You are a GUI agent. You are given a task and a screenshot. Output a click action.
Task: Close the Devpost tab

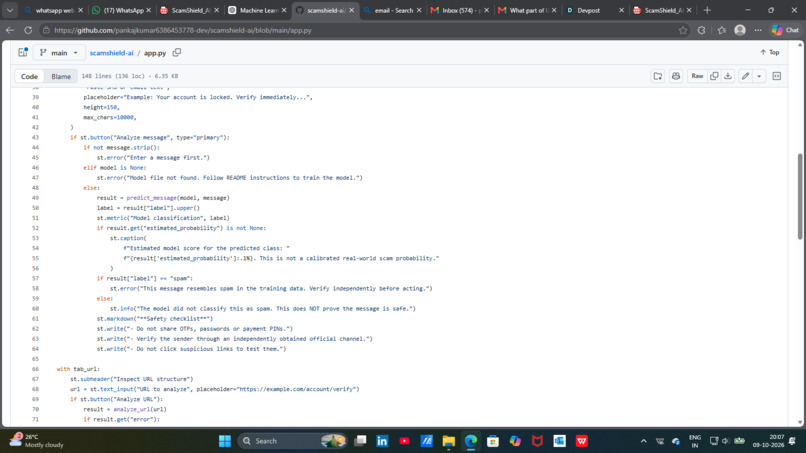tap(621, 10)
